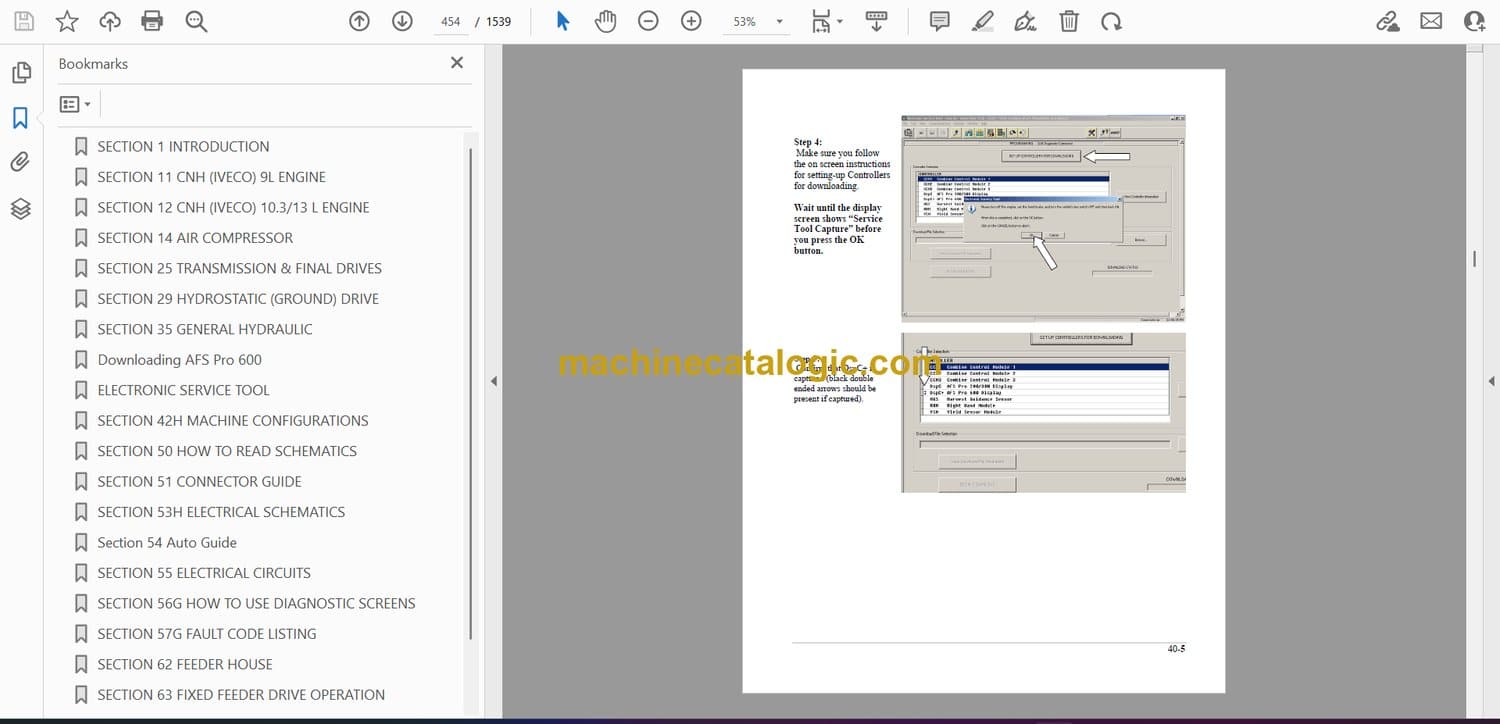Open SECTION 55 ELECTRICAL CIRCUITS bookmark
Screen dimensions: 1500x724
coord(203,573)
